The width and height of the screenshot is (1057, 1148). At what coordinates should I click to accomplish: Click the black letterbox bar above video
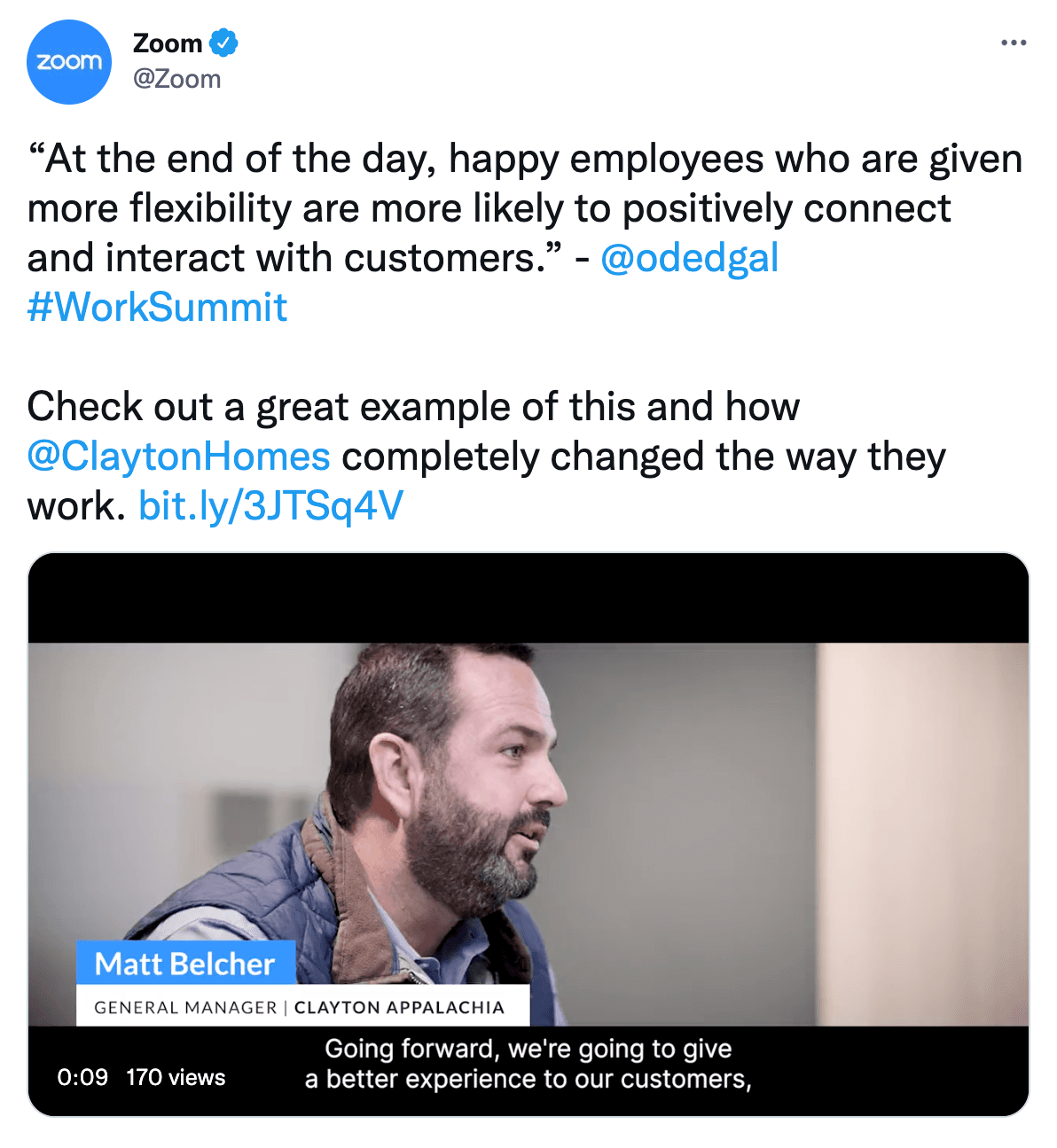528,598
